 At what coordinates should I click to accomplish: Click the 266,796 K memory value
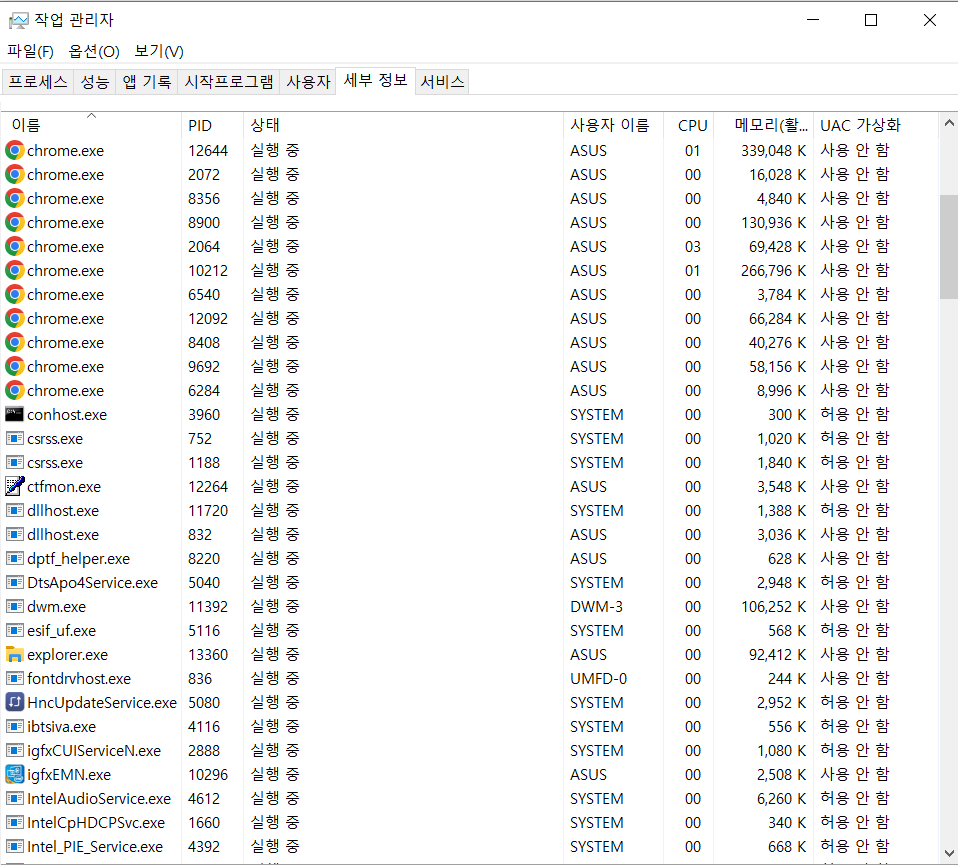[x=773, y=271]
